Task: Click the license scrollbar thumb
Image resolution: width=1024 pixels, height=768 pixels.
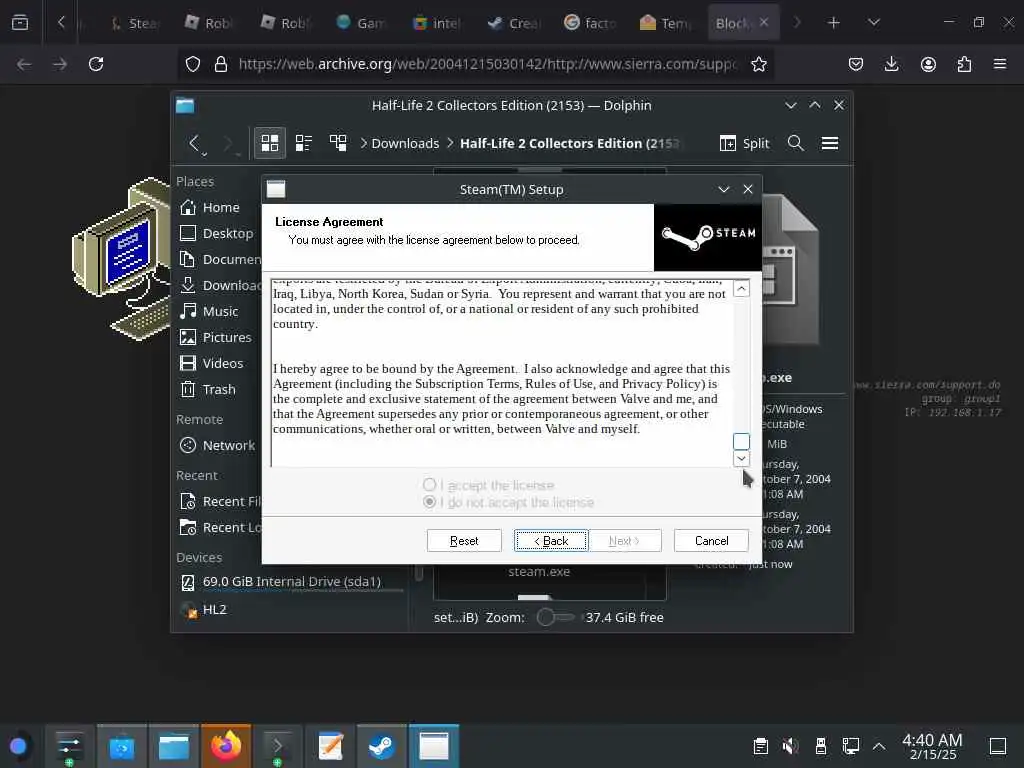Action: (741, 441)
